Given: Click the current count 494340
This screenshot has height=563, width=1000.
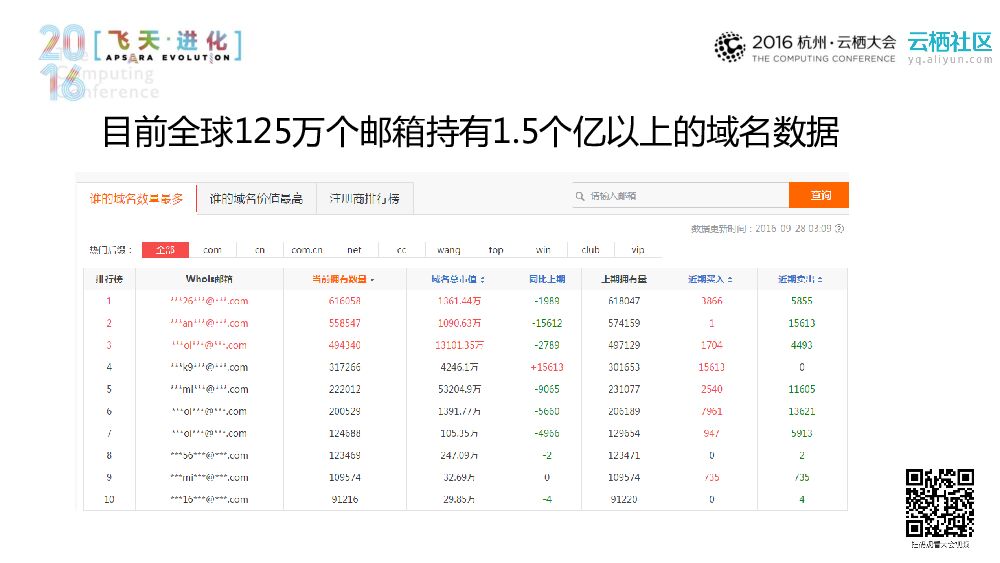Looking at the screenshot, I should click(344, 345).
